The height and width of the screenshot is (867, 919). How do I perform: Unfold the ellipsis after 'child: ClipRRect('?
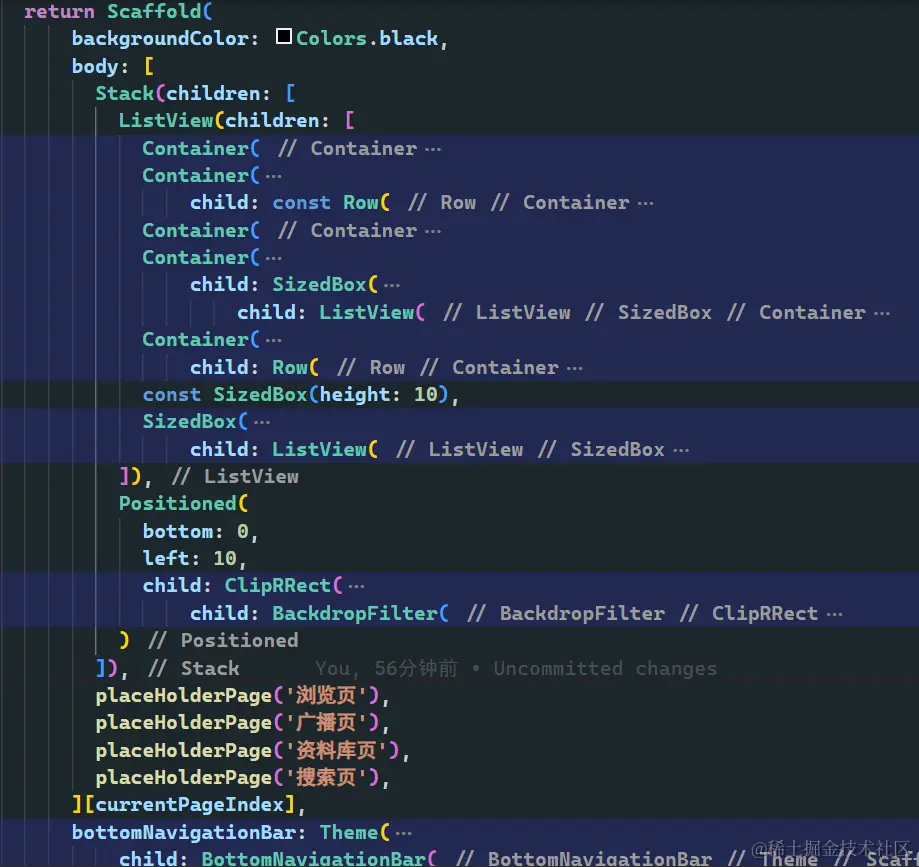coord(356,586)
